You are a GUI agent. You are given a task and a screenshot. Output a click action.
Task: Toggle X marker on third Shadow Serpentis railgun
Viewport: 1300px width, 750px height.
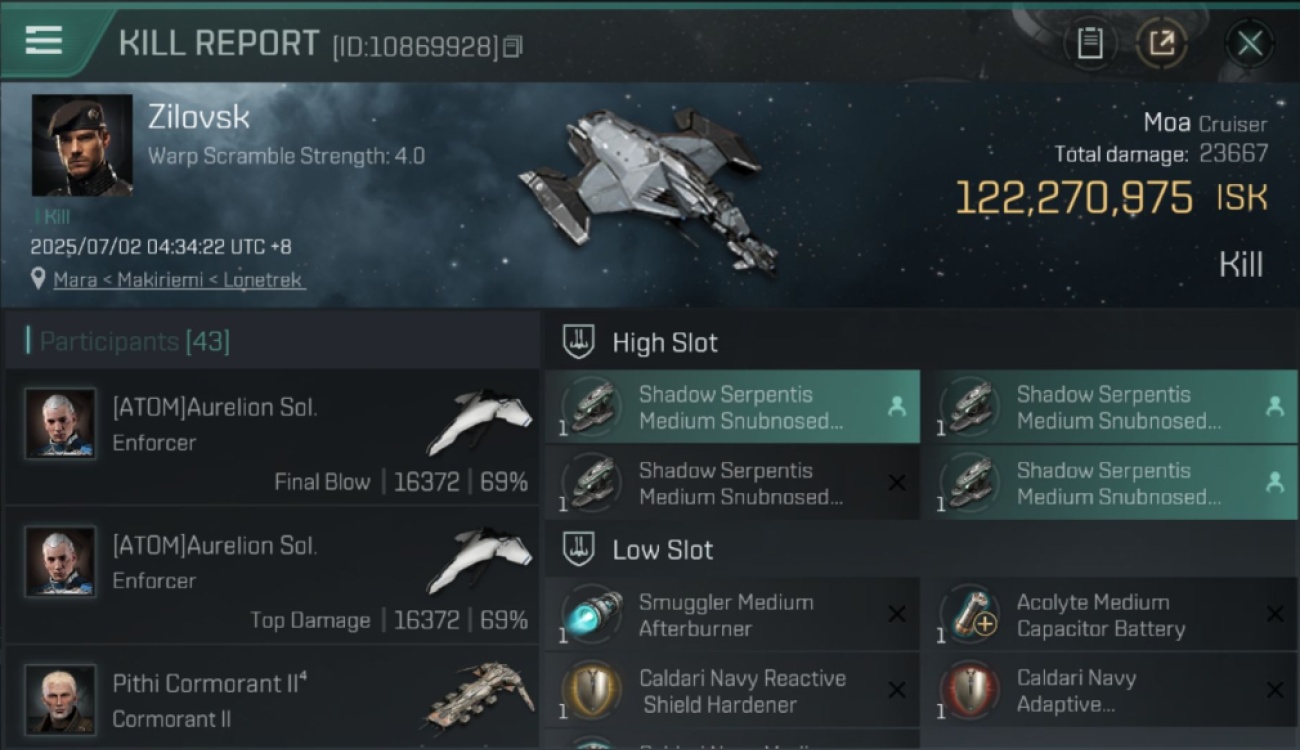pos(897,483)
